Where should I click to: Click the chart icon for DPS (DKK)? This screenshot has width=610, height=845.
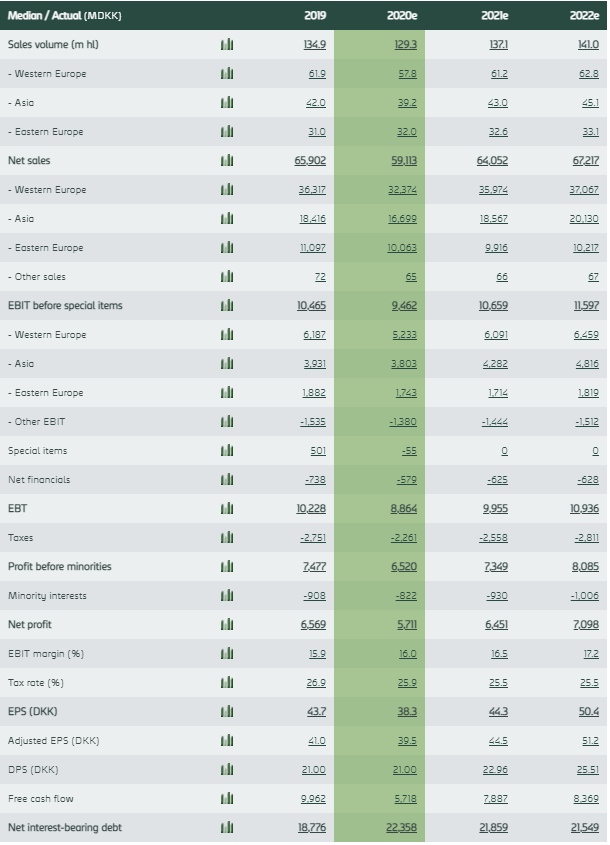(x=226, y=770)
